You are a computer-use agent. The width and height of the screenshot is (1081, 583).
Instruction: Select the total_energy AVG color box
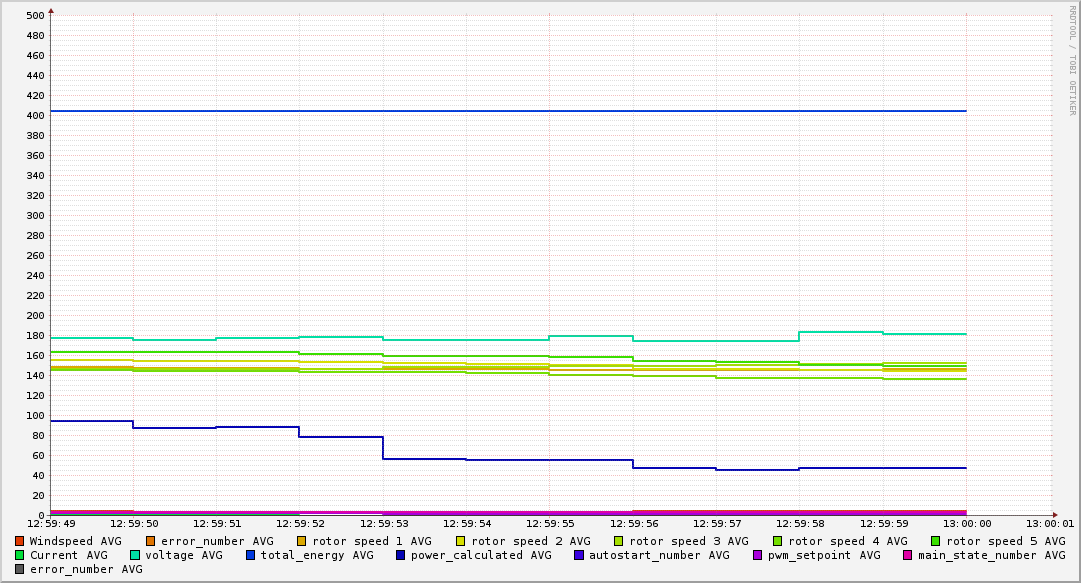pyautogui.click(x=251, y=555)
